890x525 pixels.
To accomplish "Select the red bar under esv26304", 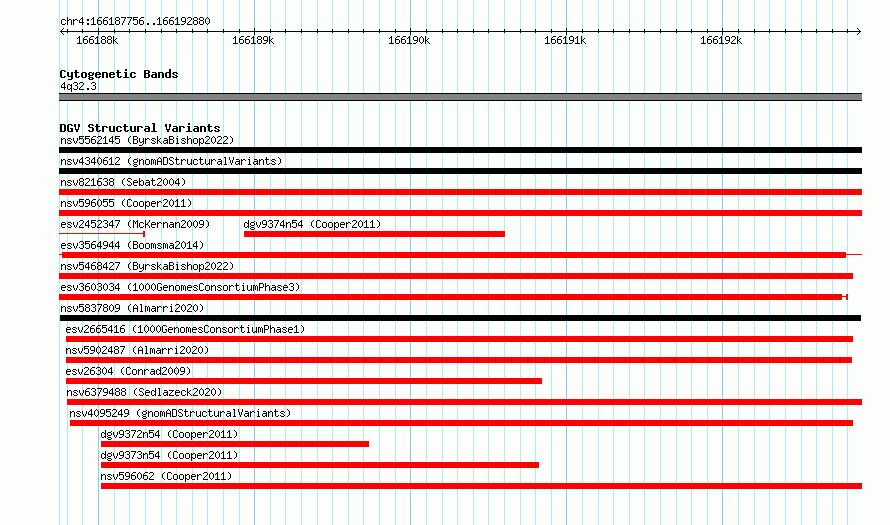I will pos(304,381).
